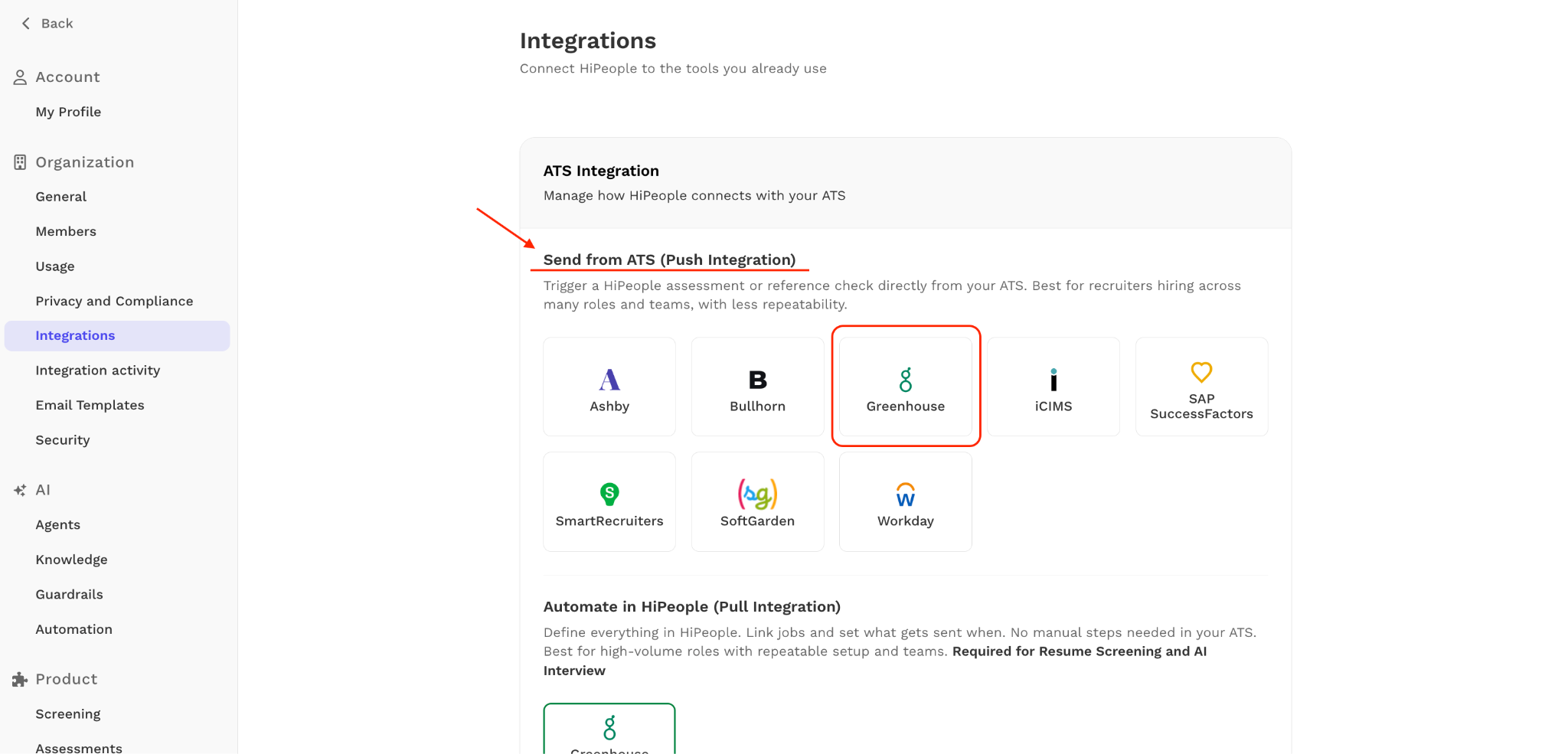Open the General organization page
The height and width of the screenshot is (754, 1568).
coord(60,197)
